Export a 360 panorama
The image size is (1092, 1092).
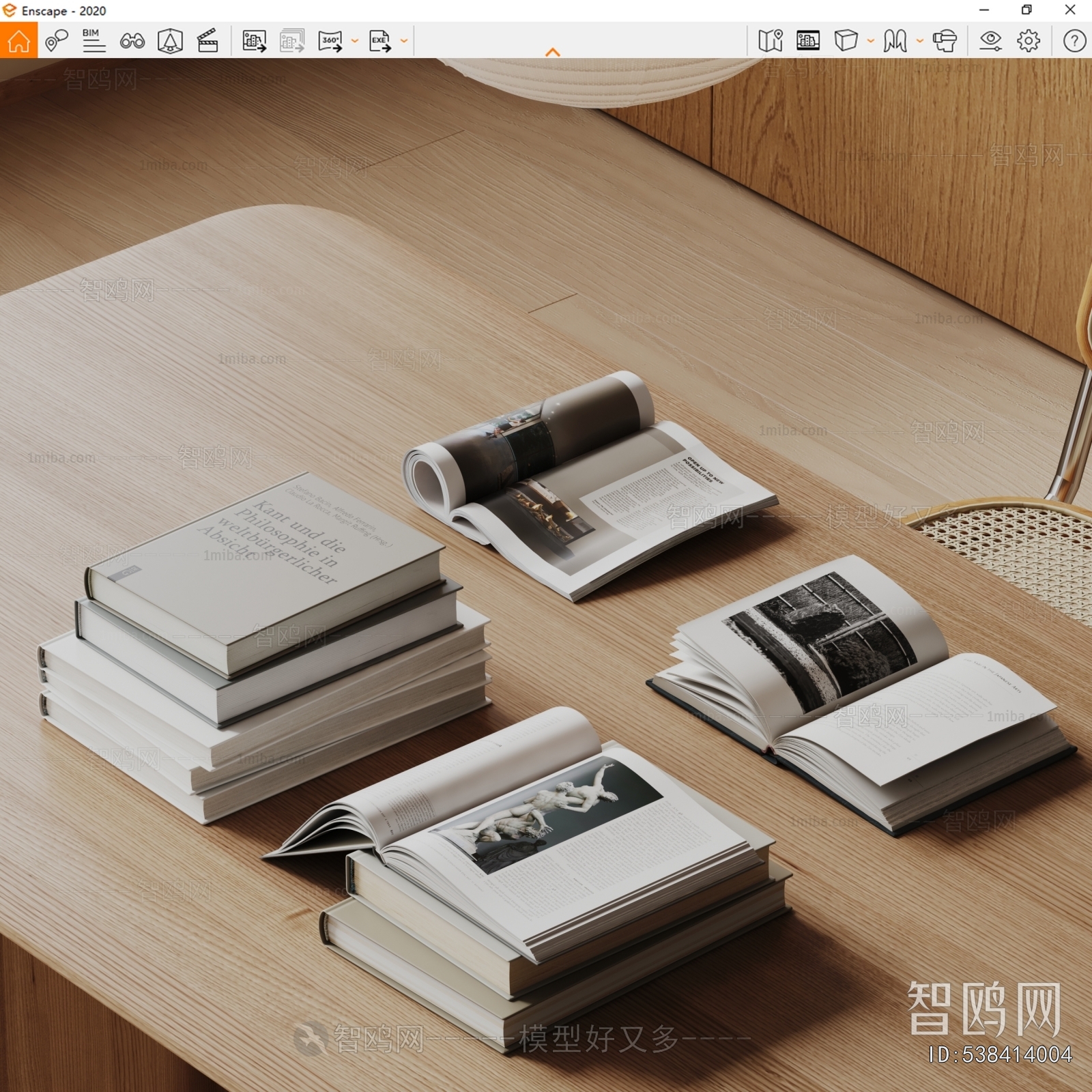pos(330,41)
